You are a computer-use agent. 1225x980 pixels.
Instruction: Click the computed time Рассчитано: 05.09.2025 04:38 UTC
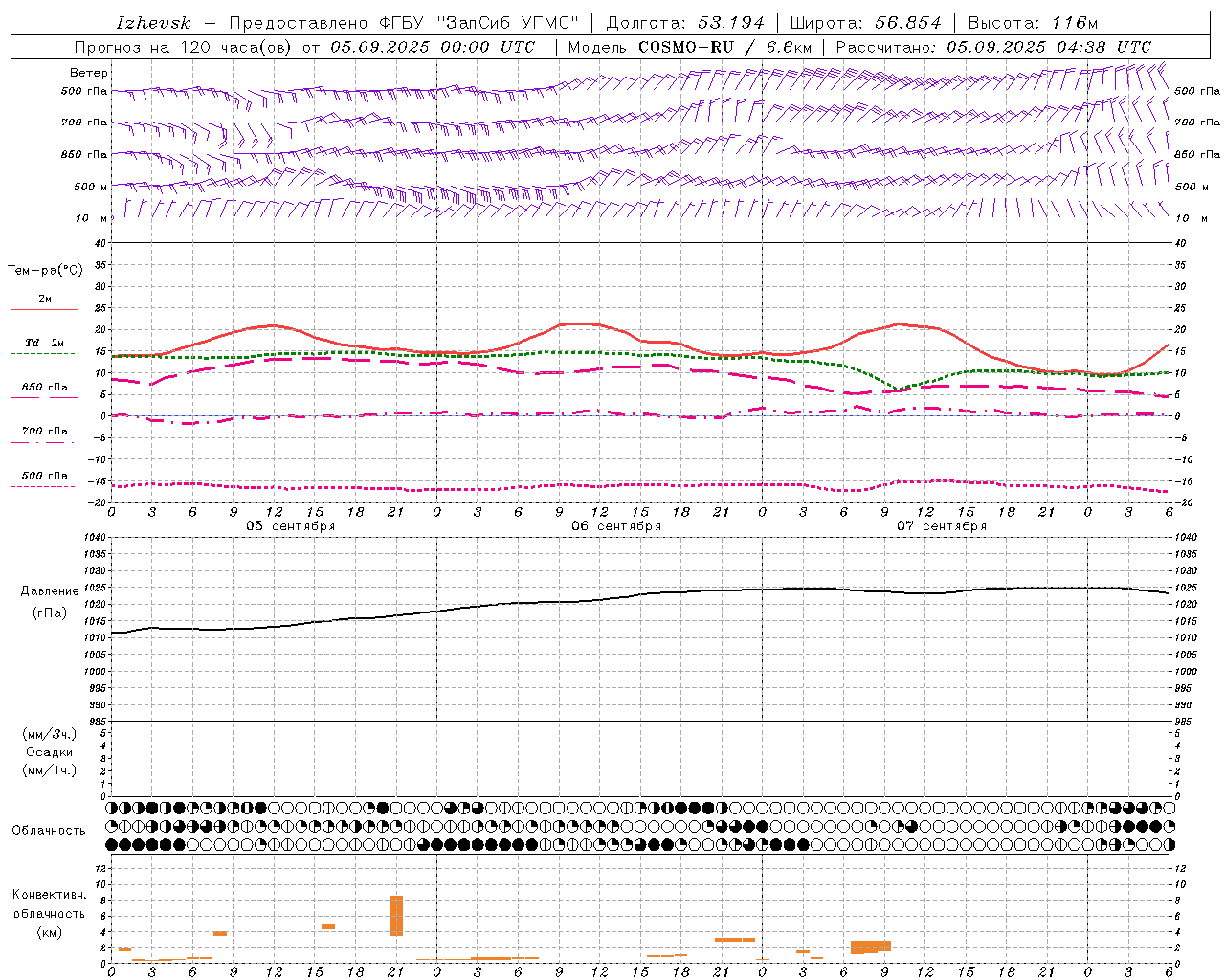[993, 47]
